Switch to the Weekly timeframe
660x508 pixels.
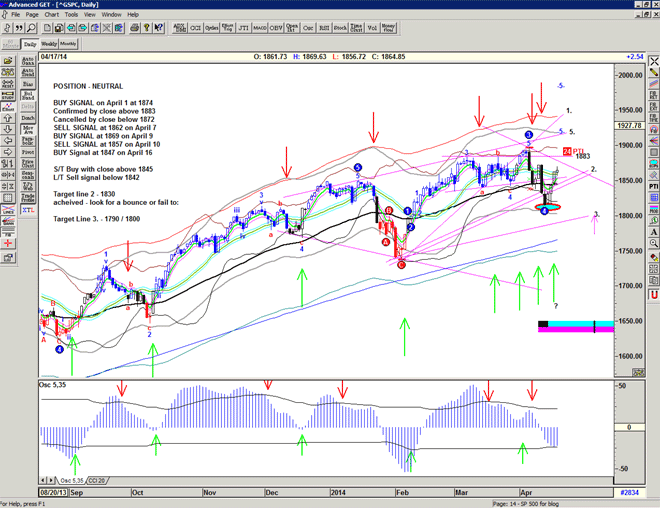(48, 44)
